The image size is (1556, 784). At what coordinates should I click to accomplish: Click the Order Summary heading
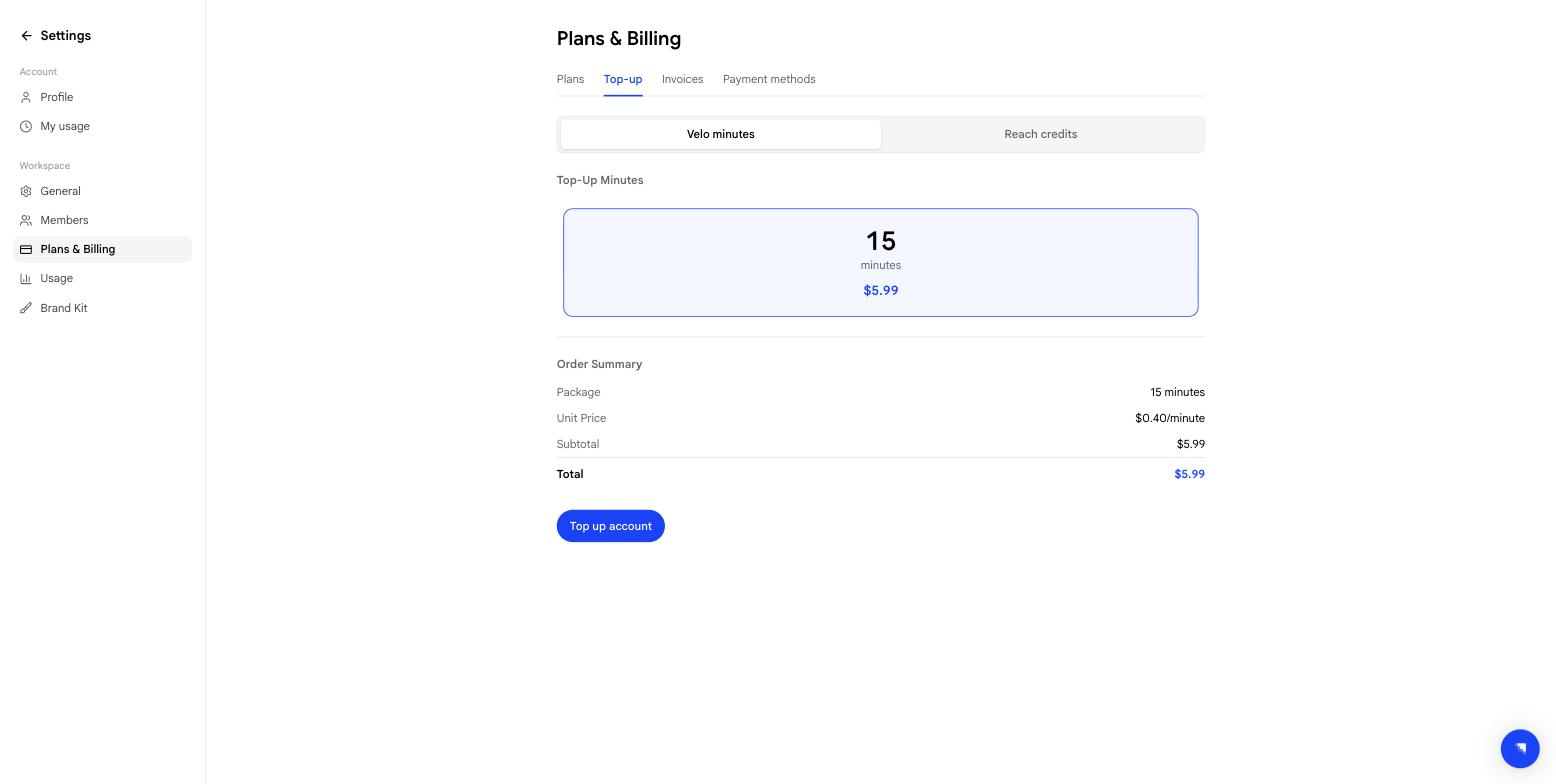(599, 364)
